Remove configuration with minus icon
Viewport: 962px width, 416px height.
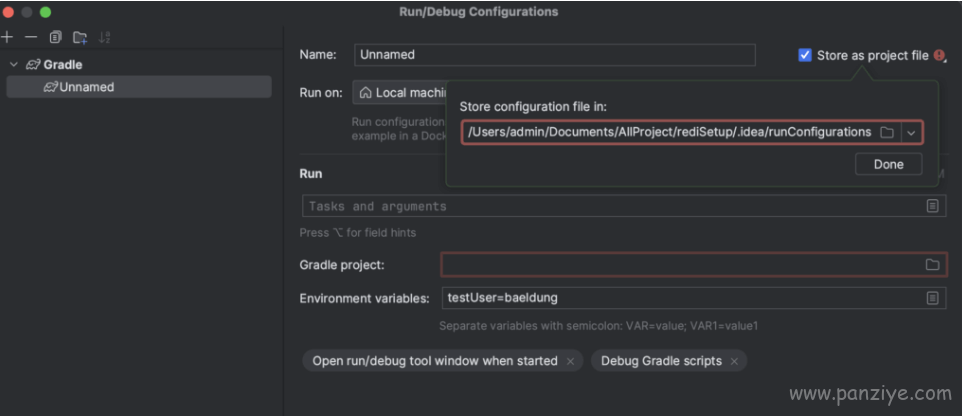31,37
